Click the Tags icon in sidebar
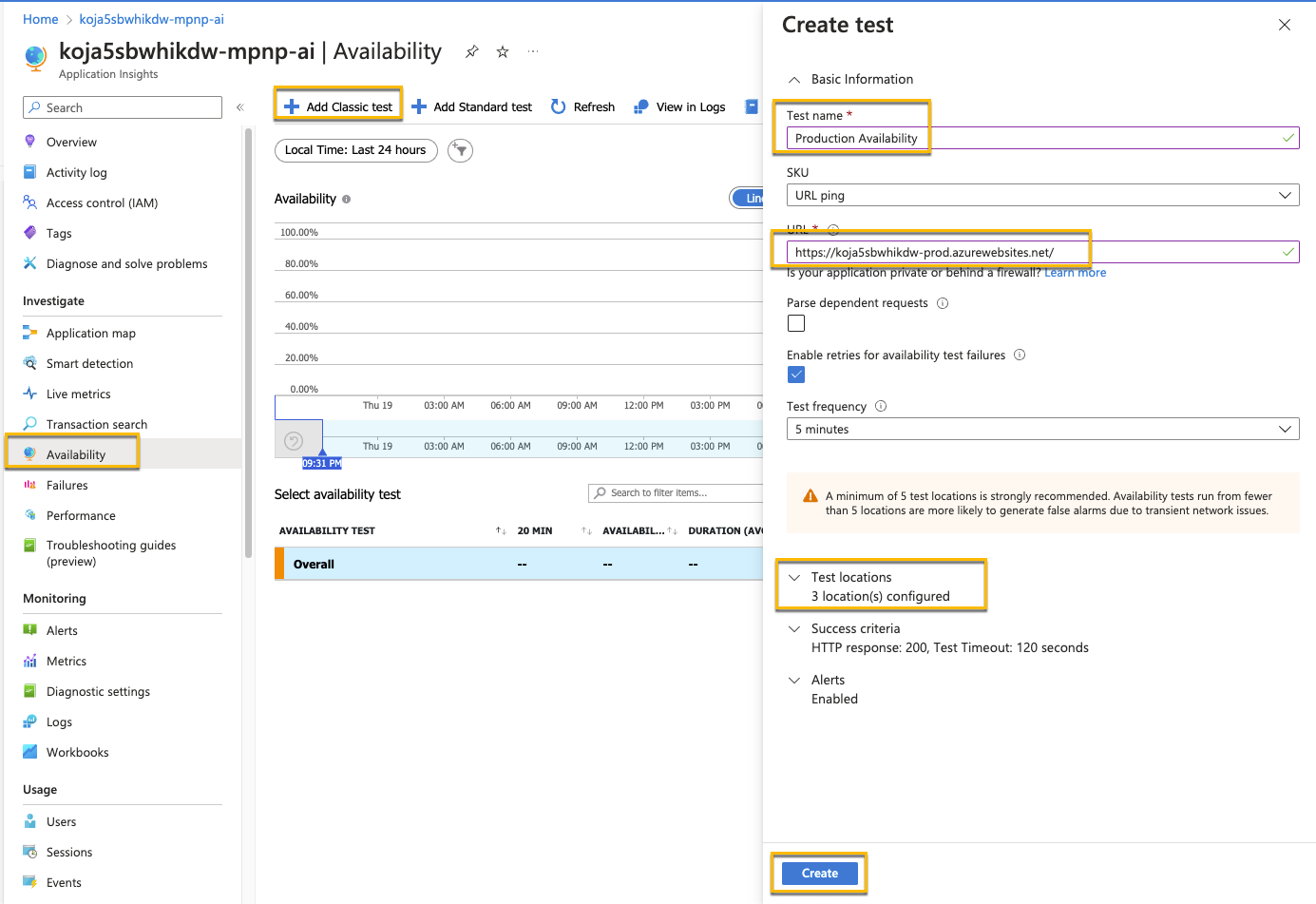Image resolution: width=1316 pixels, height=904 pixels. (x=30, y=233)
